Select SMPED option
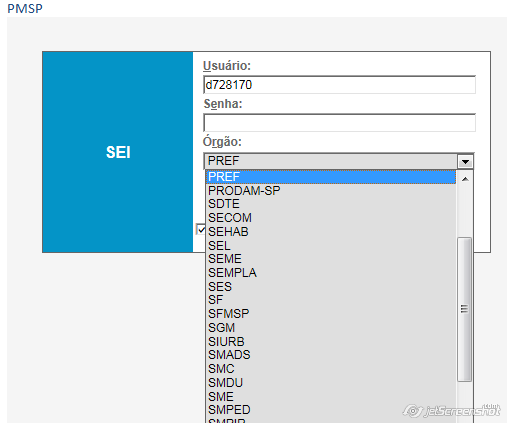The image size is (510, 424). point(331,410)
